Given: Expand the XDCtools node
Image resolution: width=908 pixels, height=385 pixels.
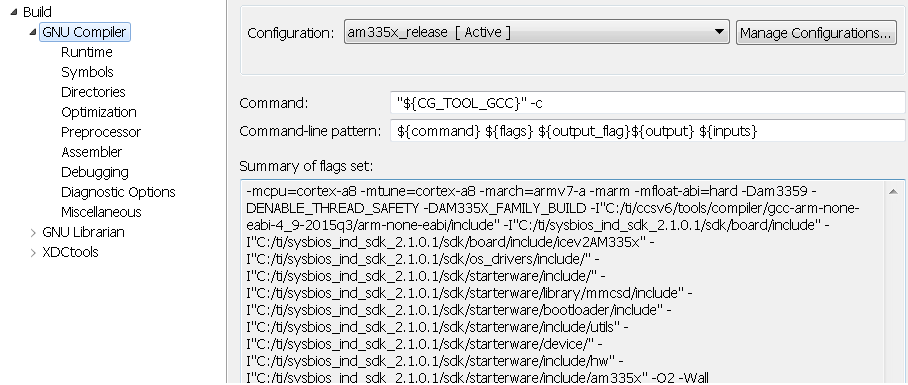Looking at the screenshot, I should (x=33, y=252).
